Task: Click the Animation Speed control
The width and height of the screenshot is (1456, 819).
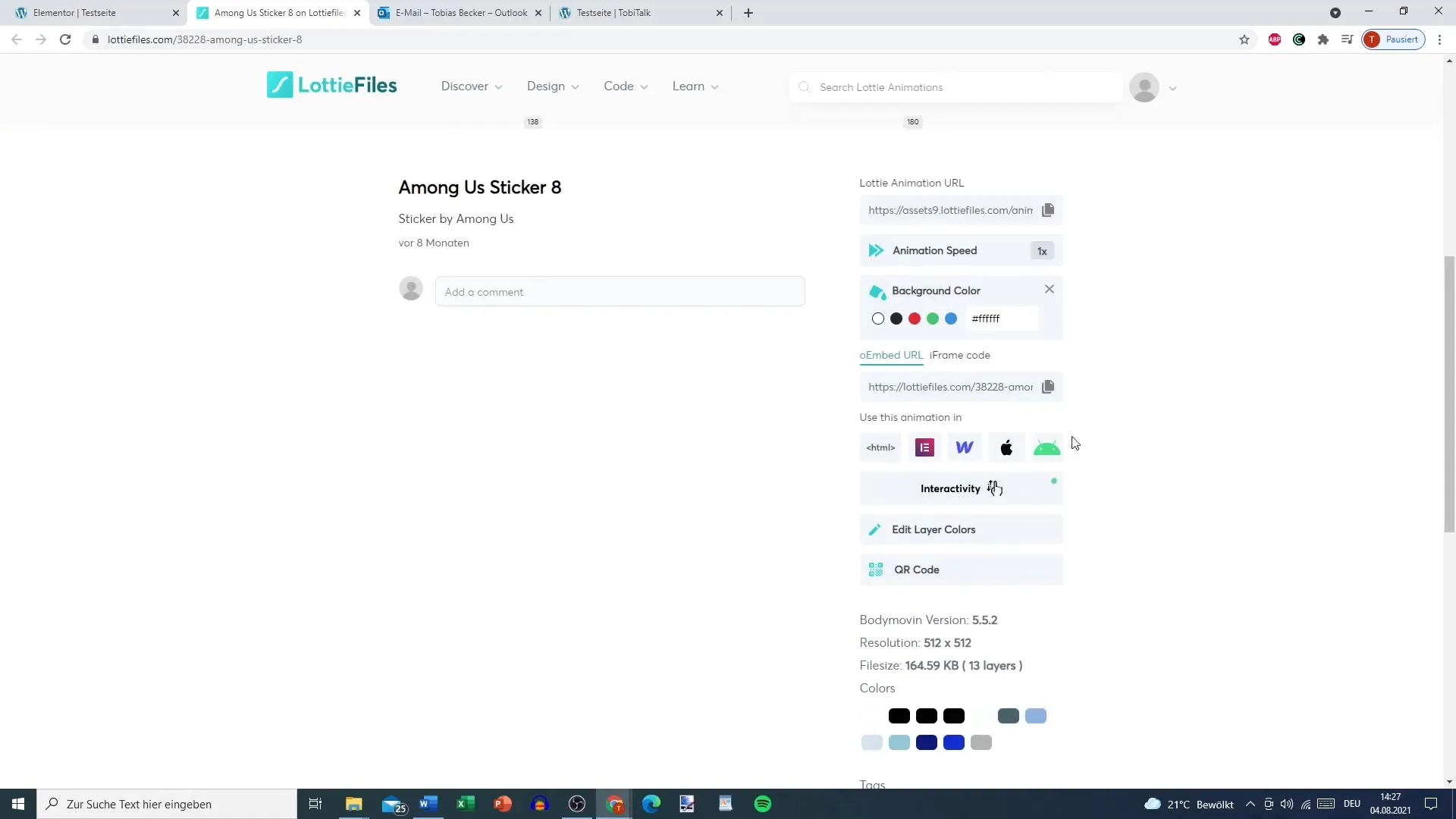Action: [x=961, y=250]
